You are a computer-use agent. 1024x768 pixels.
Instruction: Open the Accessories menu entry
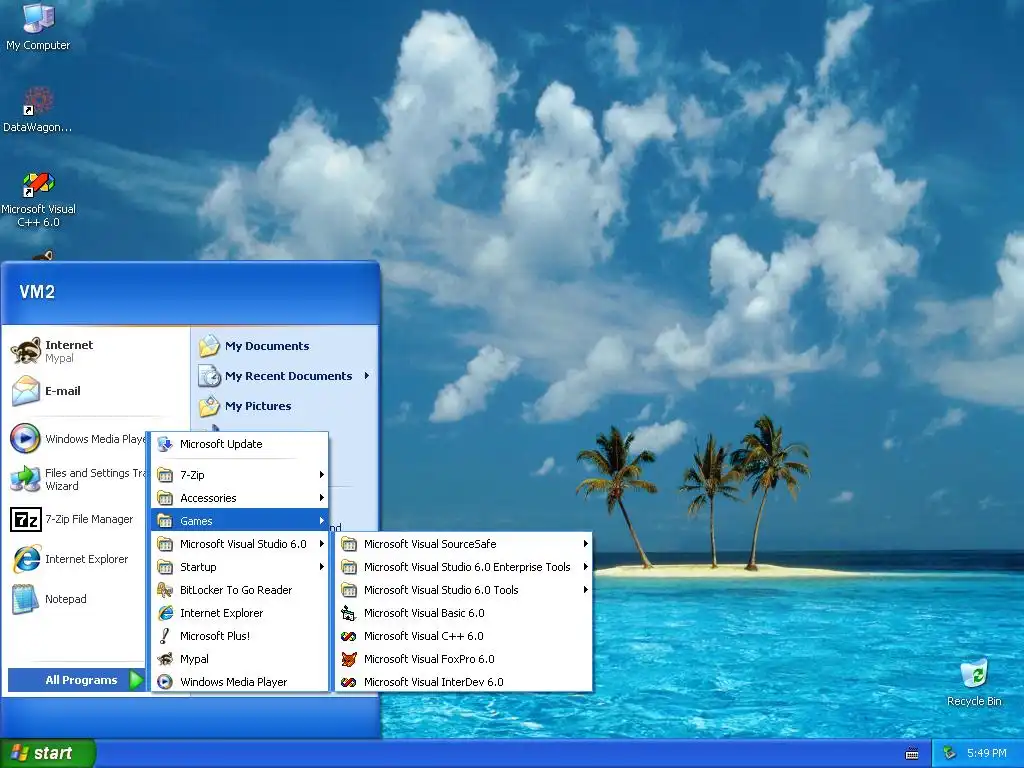(240, 498)
